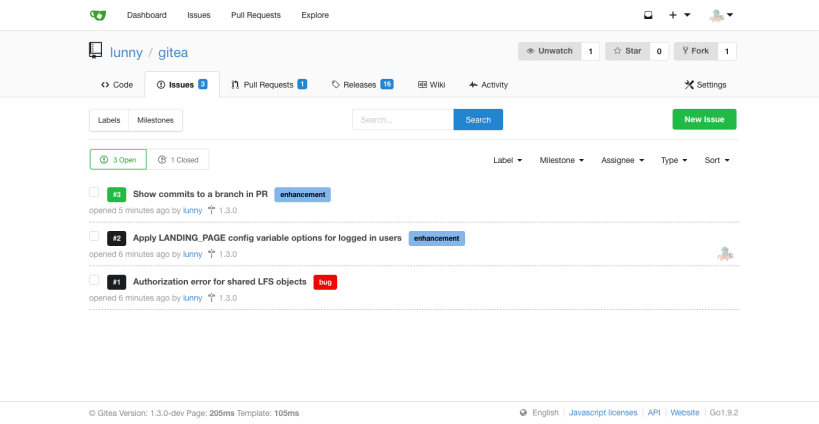Expand the Type filter dropdown
Viewport: 819px width, 424px height.
click(674, 160)
